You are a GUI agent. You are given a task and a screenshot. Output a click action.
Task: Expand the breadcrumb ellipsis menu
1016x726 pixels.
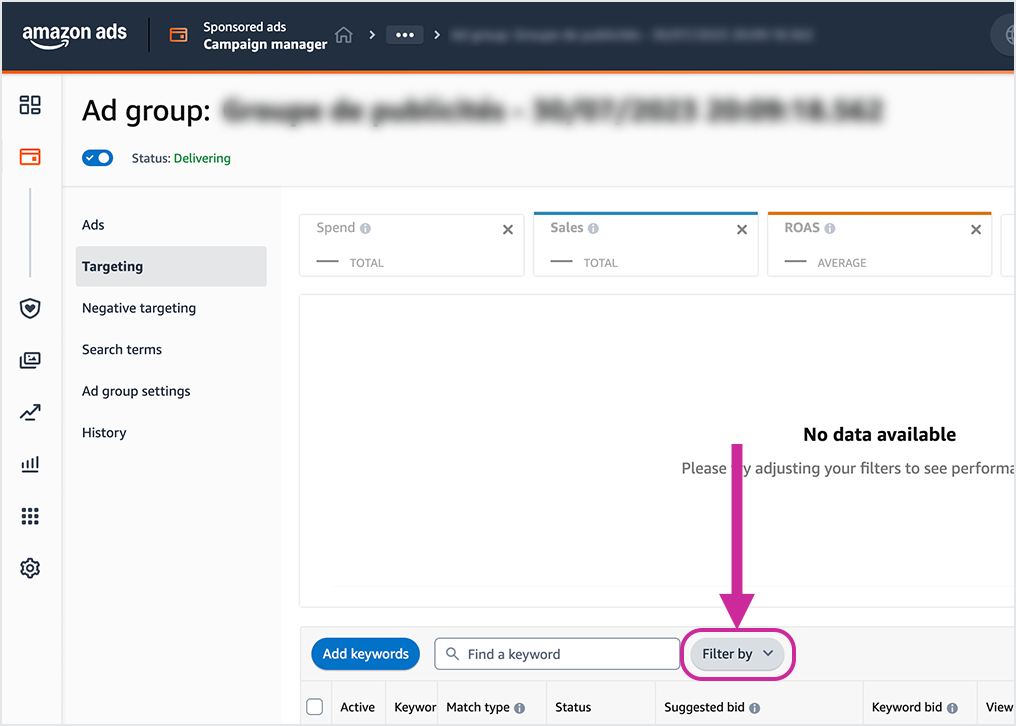click(404, 35)
